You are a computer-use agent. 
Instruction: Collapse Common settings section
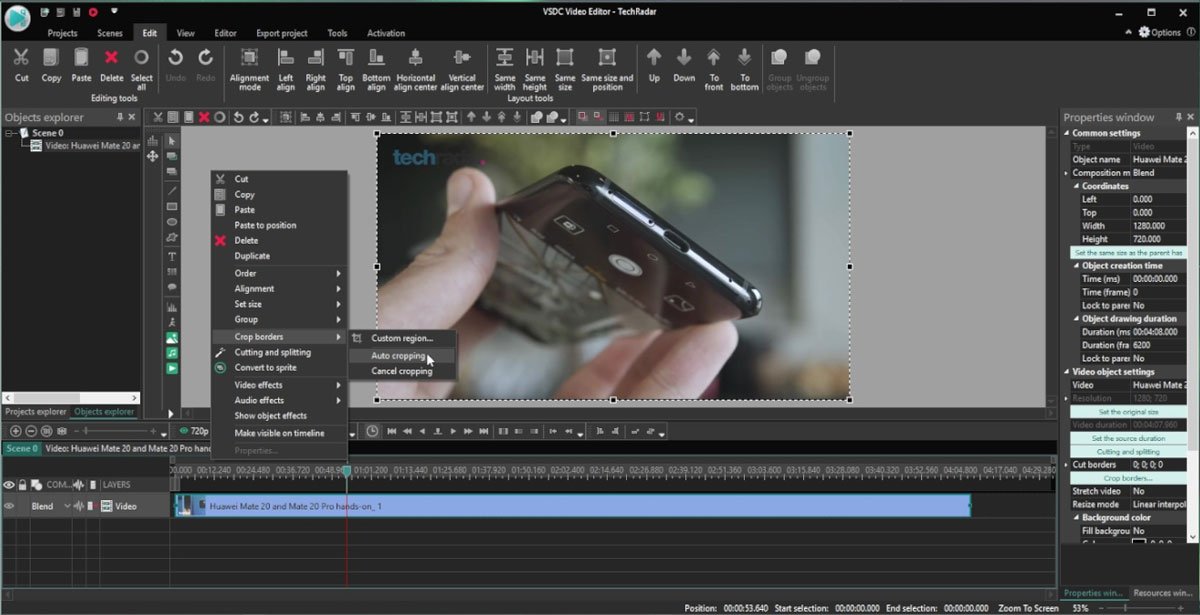click(1067, 133)
